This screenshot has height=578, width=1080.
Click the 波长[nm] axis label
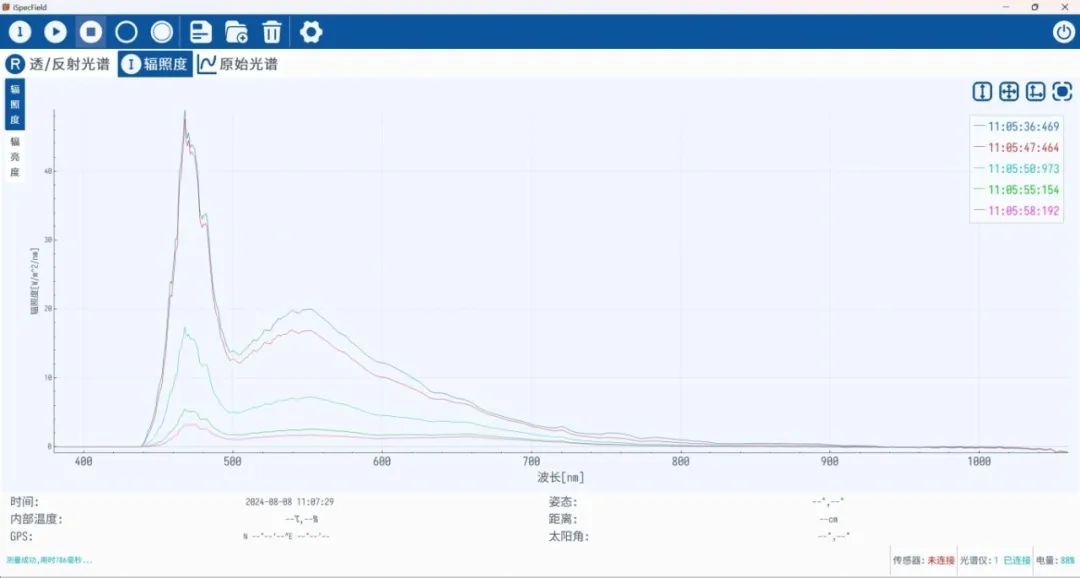[561, 477]
